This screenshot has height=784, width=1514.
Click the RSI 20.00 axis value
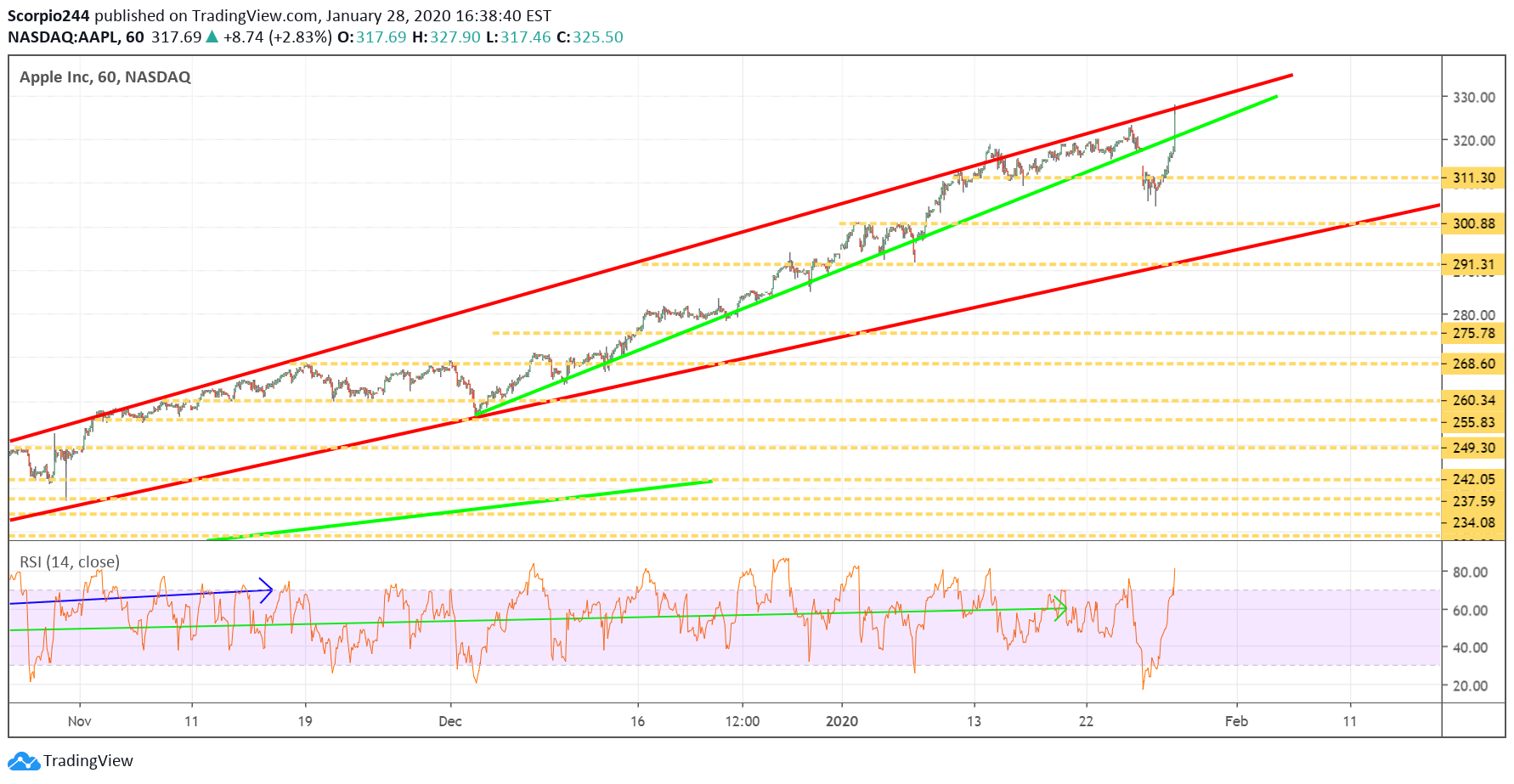[1470, 686]
